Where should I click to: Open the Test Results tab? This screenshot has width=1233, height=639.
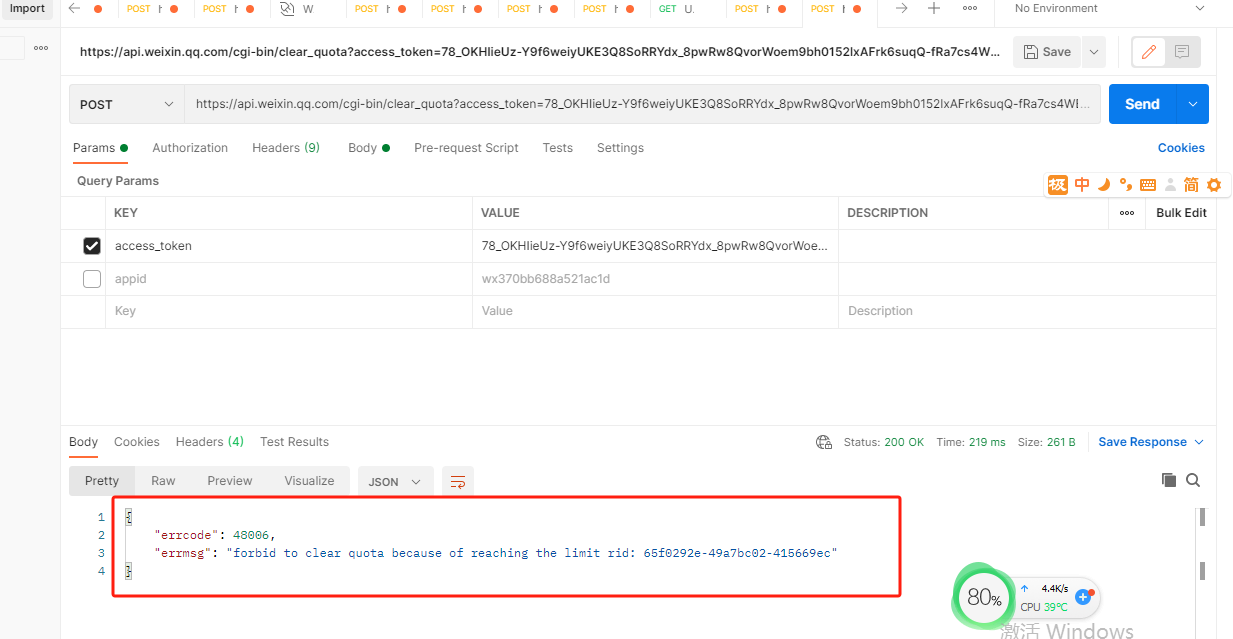(x=294, y=442)
